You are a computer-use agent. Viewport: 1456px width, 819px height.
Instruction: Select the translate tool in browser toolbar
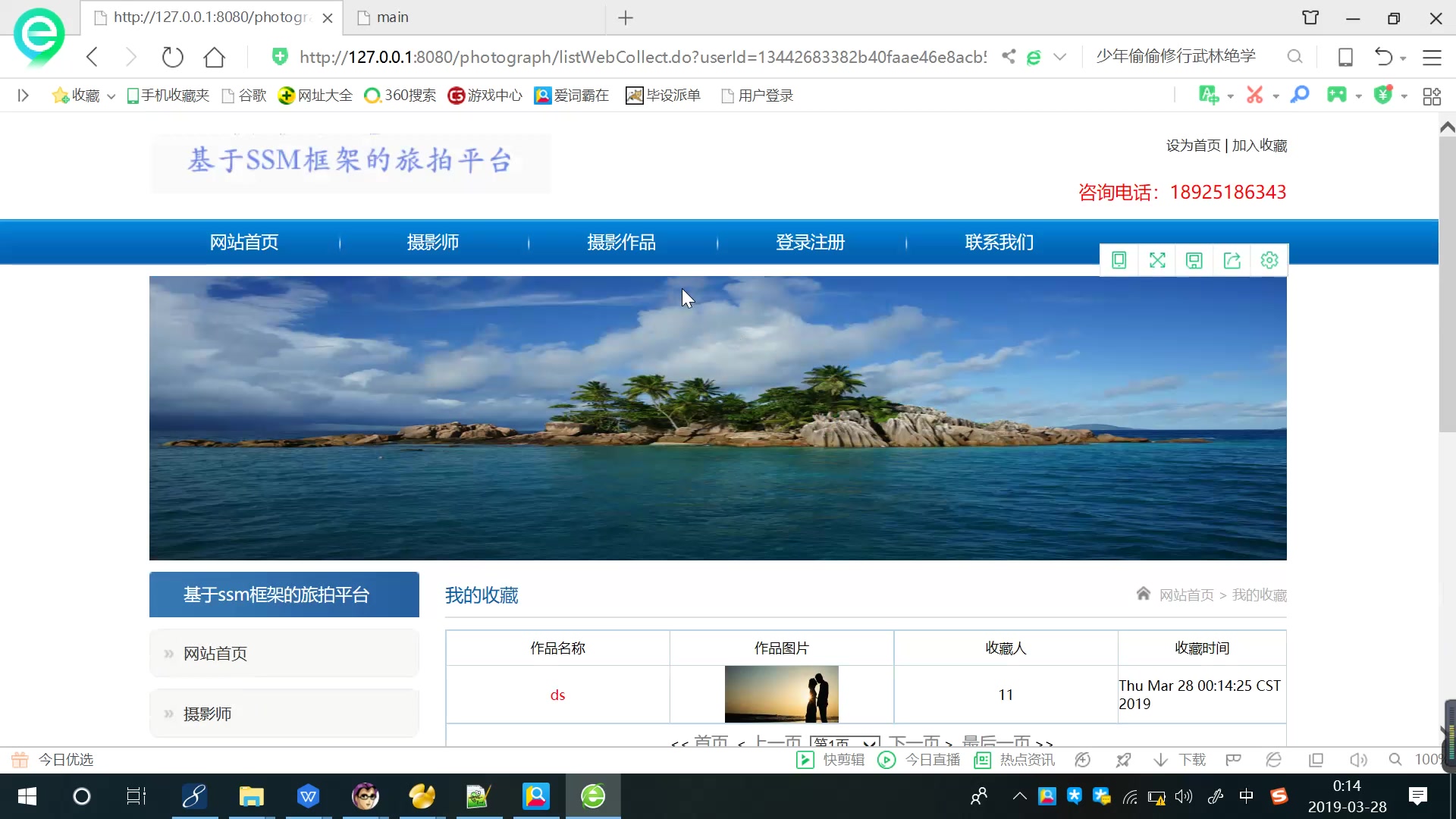pos(1210,95)
